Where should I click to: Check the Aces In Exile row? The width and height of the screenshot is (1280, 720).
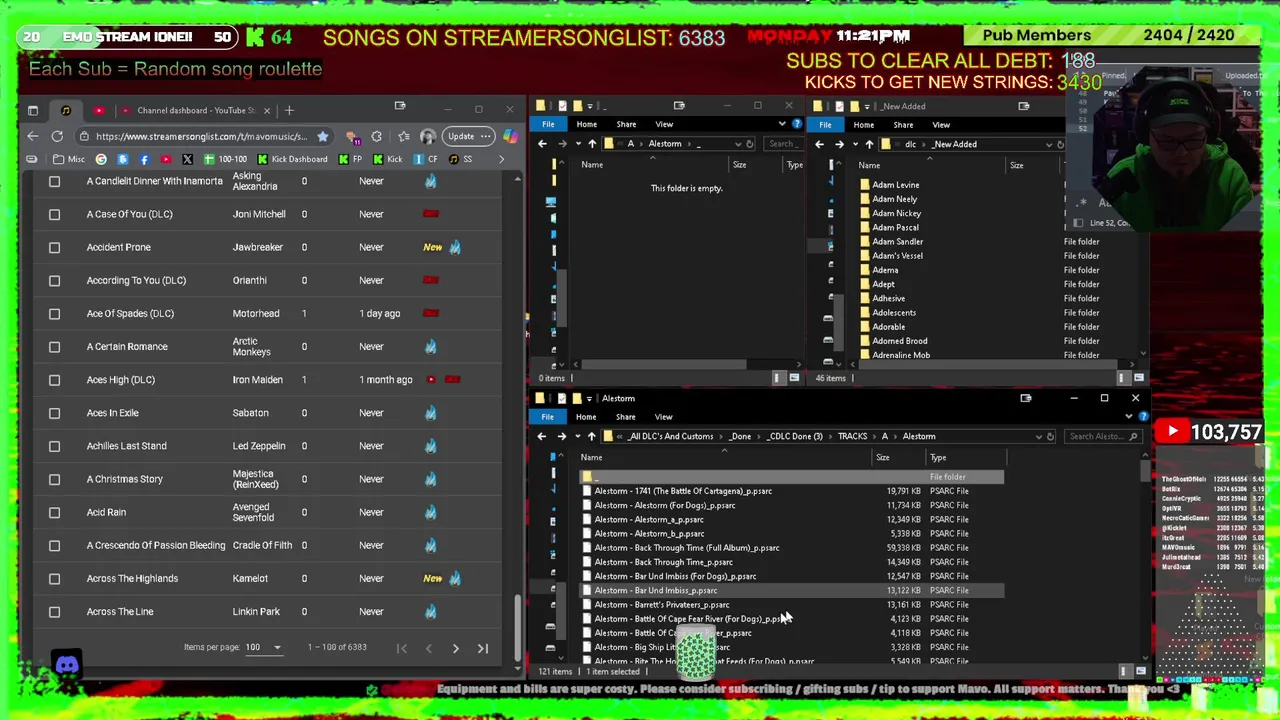point(55,413)
